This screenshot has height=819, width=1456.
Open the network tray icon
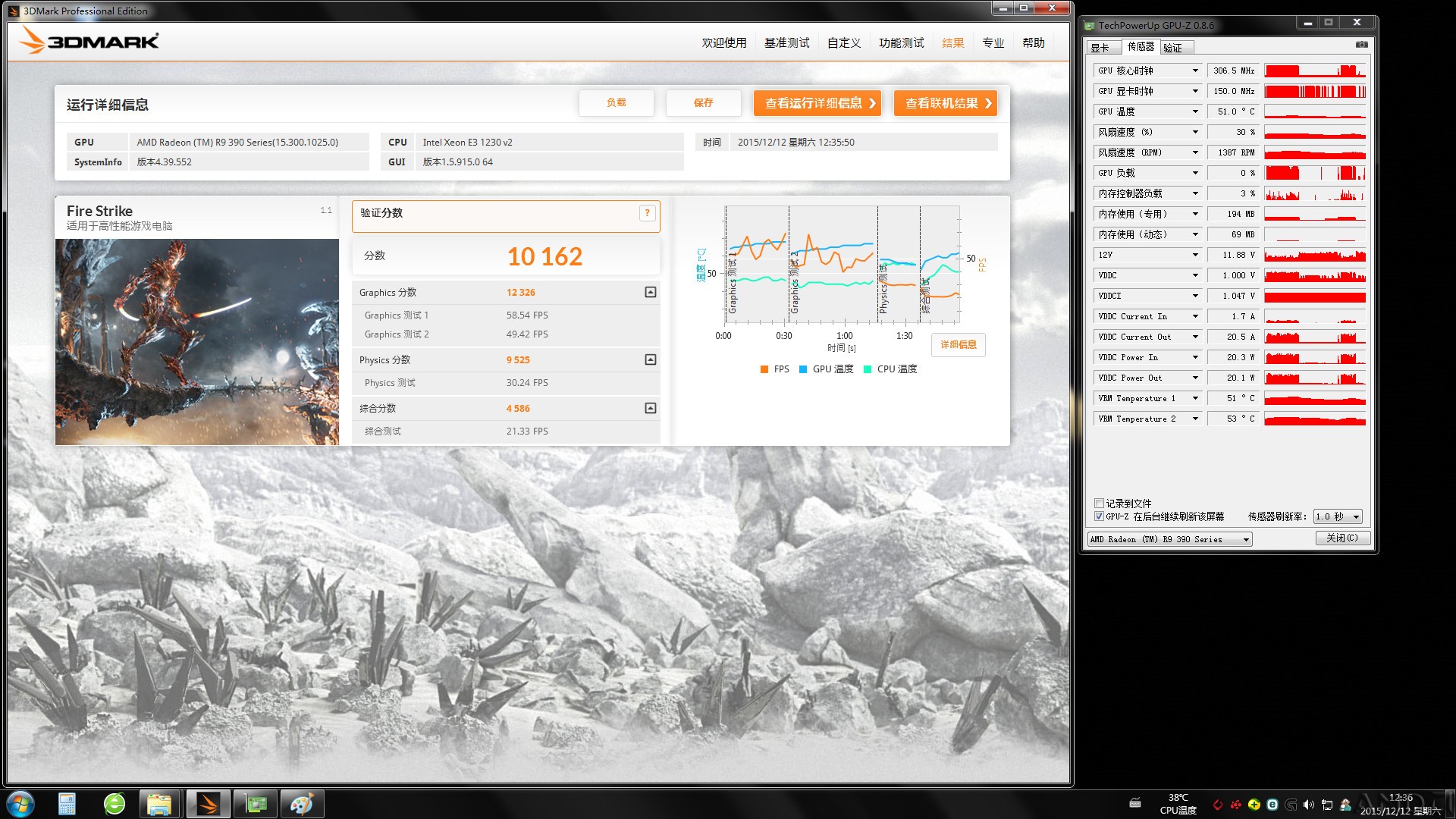point(1327,805)
